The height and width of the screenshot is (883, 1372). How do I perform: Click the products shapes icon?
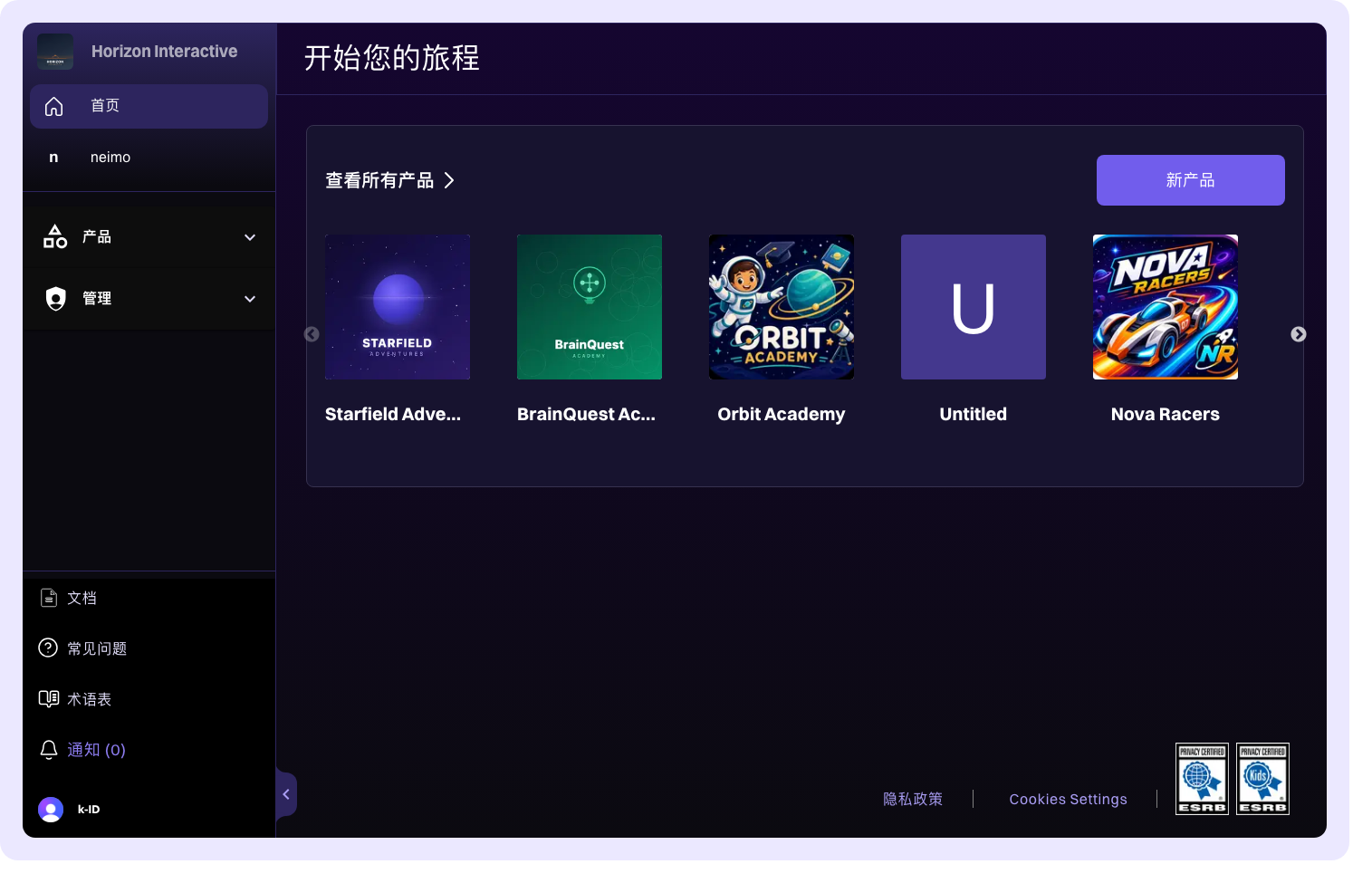55,236
